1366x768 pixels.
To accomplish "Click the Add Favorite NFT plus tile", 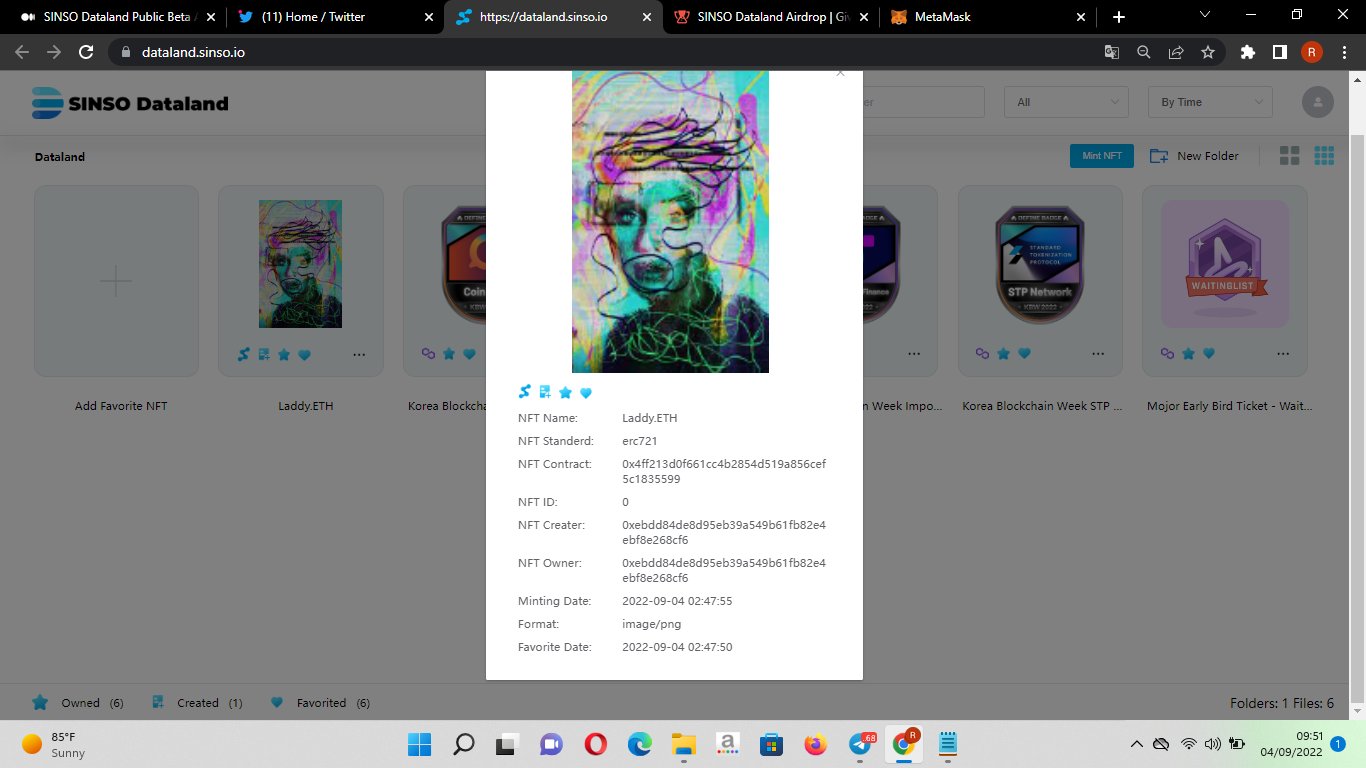I will (116, 281).
